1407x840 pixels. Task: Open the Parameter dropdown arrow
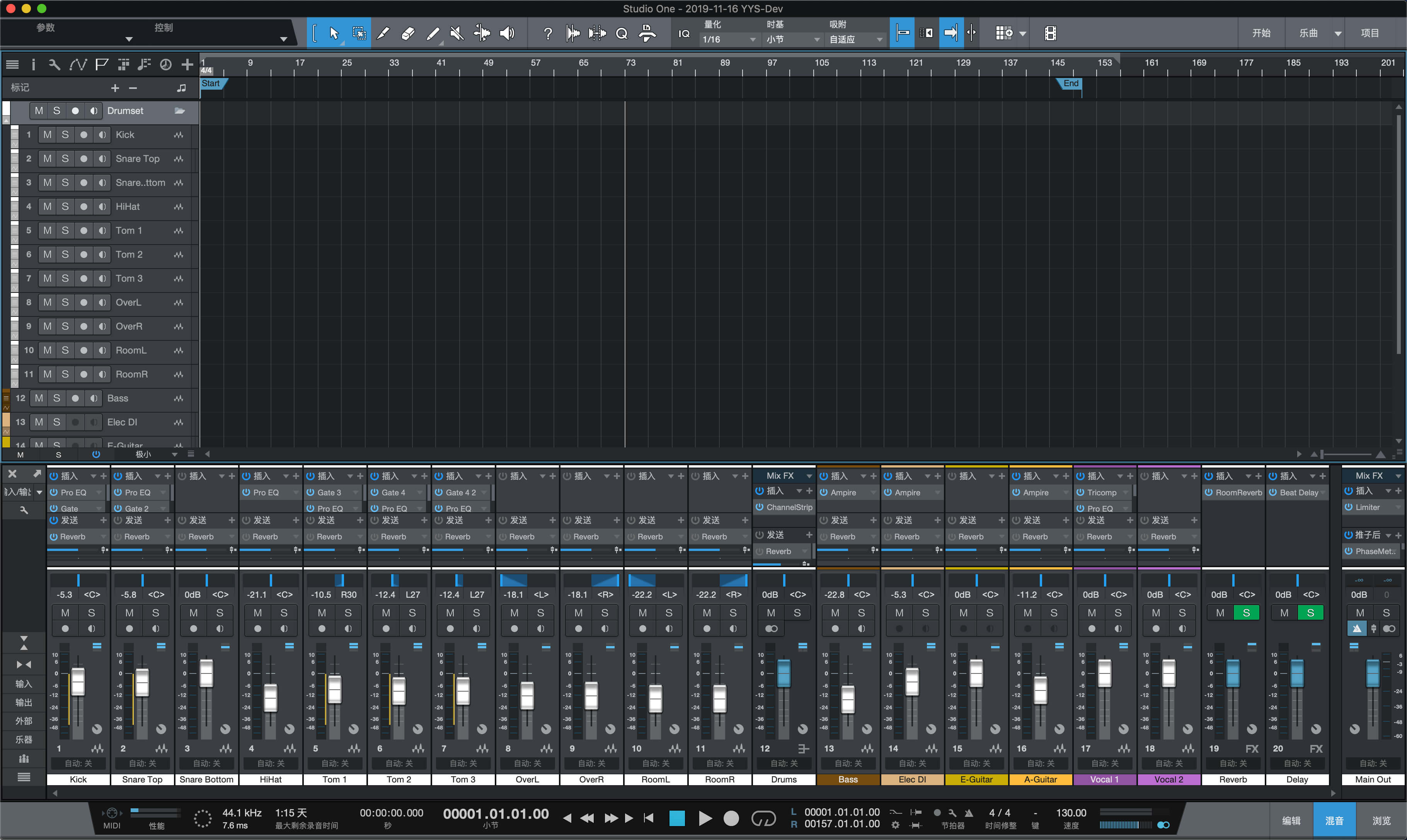click(x=129, y=39)
